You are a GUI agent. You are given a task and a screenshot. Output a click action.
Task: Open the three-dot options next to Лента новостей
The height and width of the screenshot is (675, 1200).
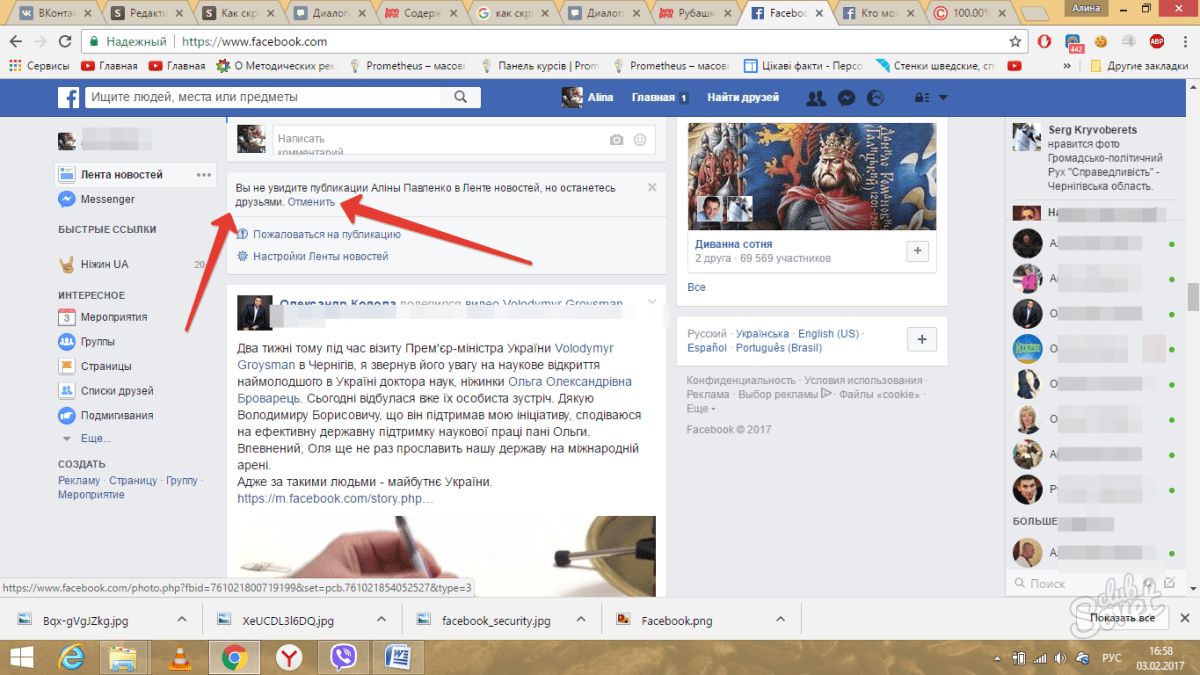204,175
